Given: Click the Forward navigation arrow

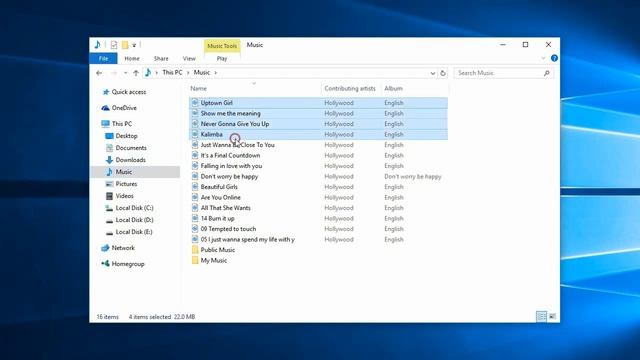Looking at the screenshot, I should (114, 73).
